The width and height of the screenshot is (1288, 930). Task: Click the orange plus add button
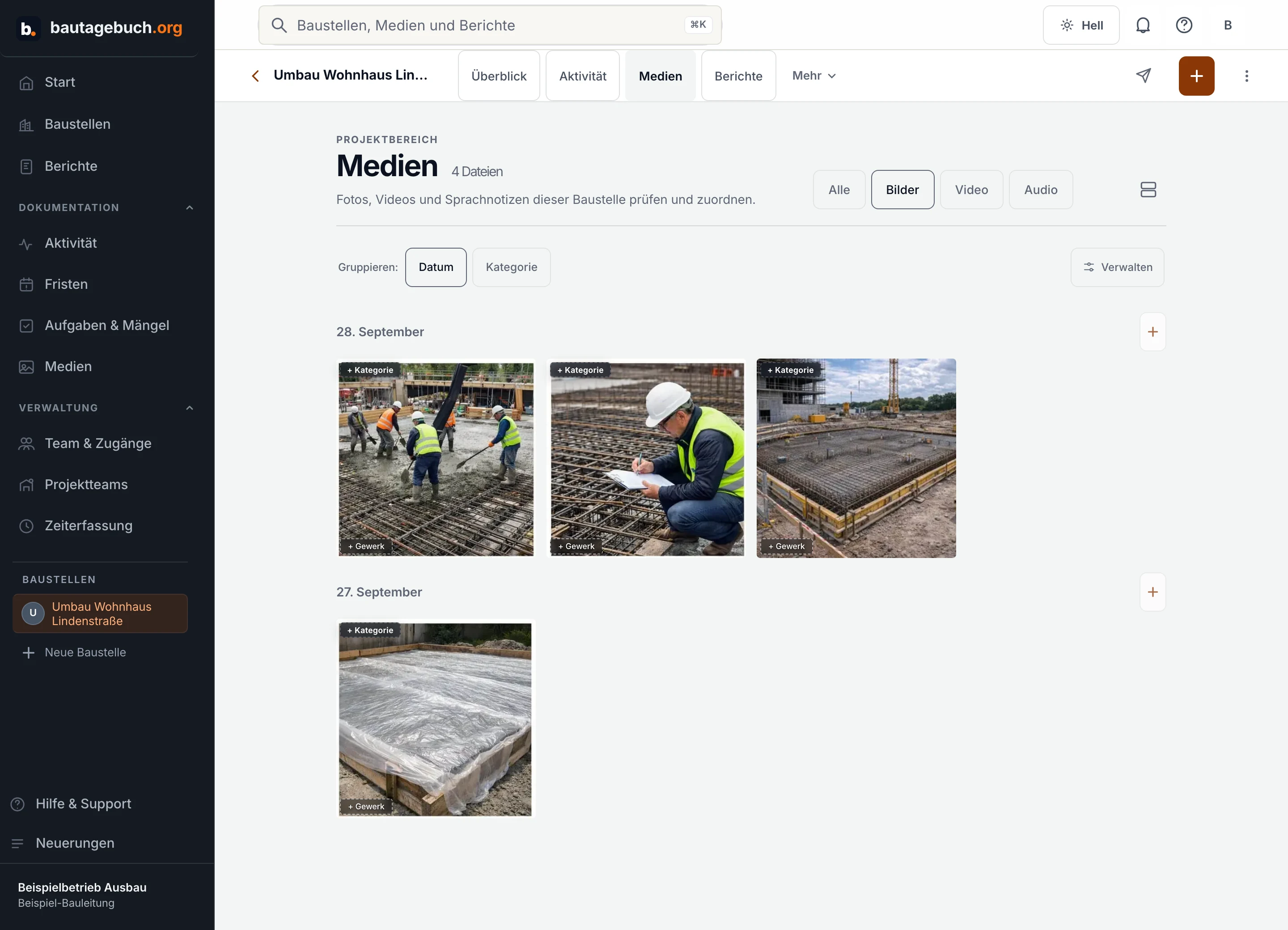click(1196, 76)
